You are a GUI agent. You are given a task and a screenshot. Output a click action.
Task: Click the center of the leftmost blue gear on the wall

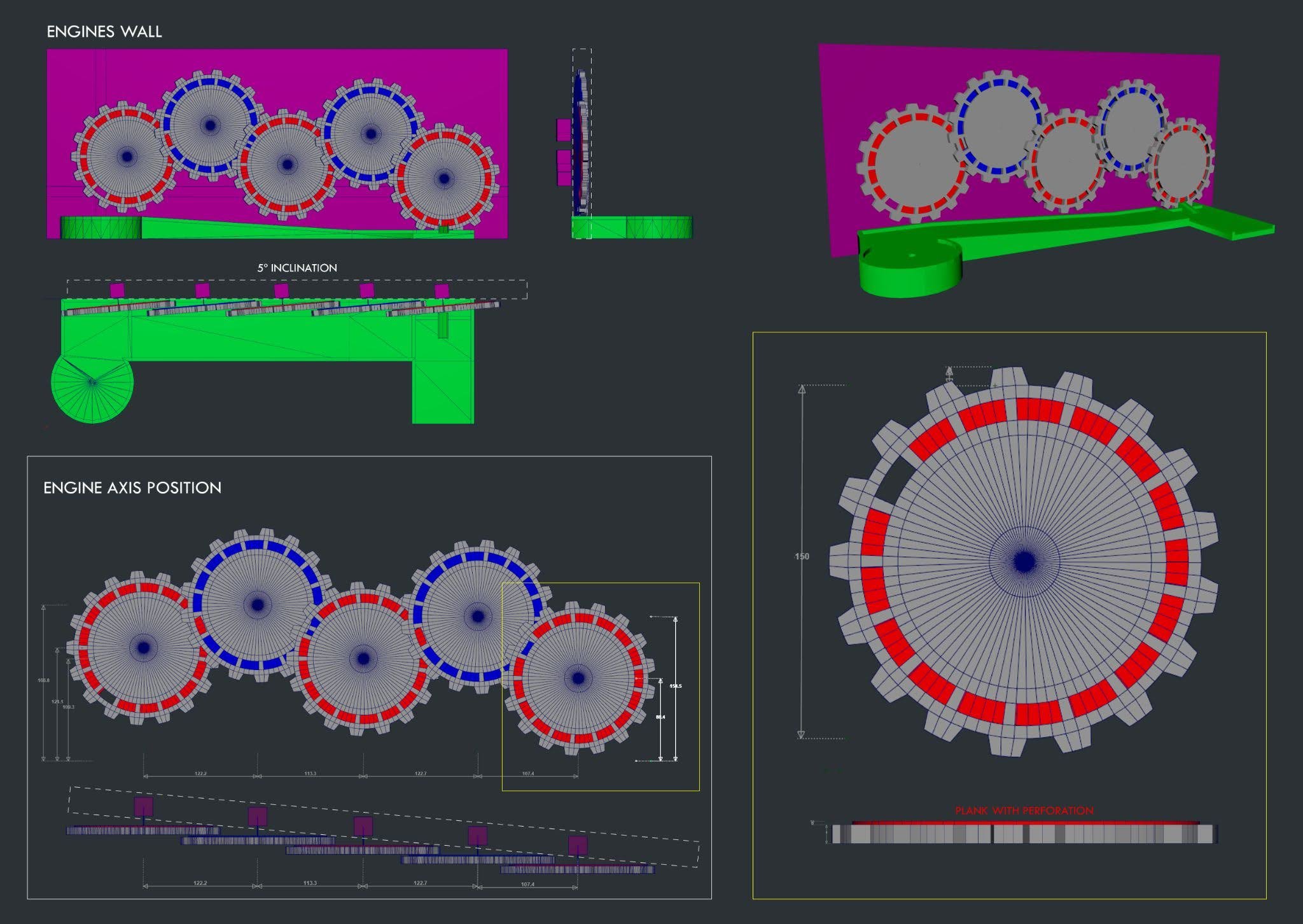[210, 125]
